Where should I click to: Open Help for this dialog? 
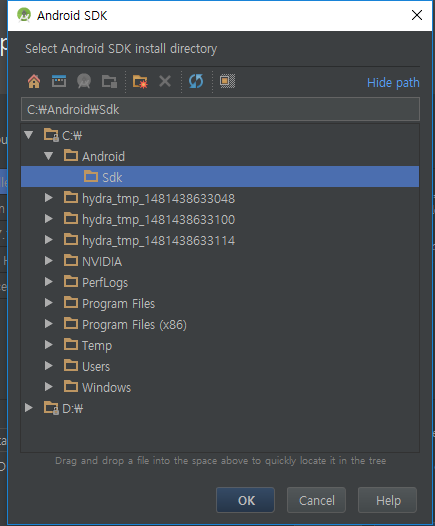(387, 500)
